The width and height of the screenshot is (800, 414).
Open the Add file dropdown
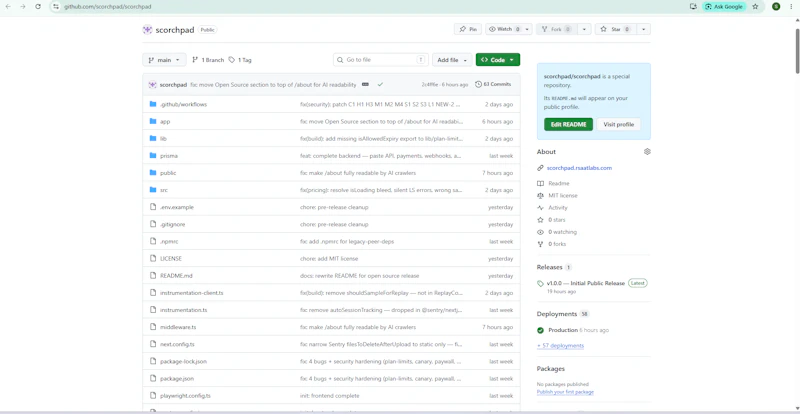(x=452, y=60)
